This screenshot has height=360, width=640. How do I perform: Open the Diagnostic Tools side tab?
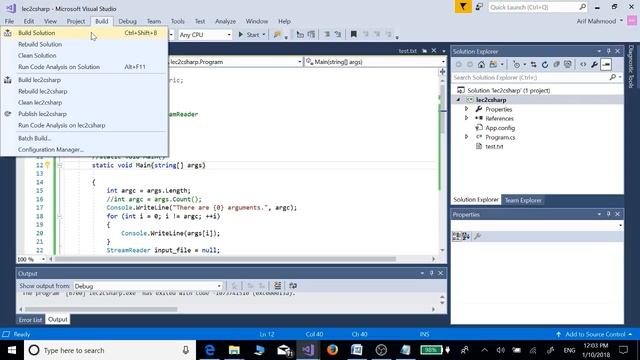[x=631, y=66]
